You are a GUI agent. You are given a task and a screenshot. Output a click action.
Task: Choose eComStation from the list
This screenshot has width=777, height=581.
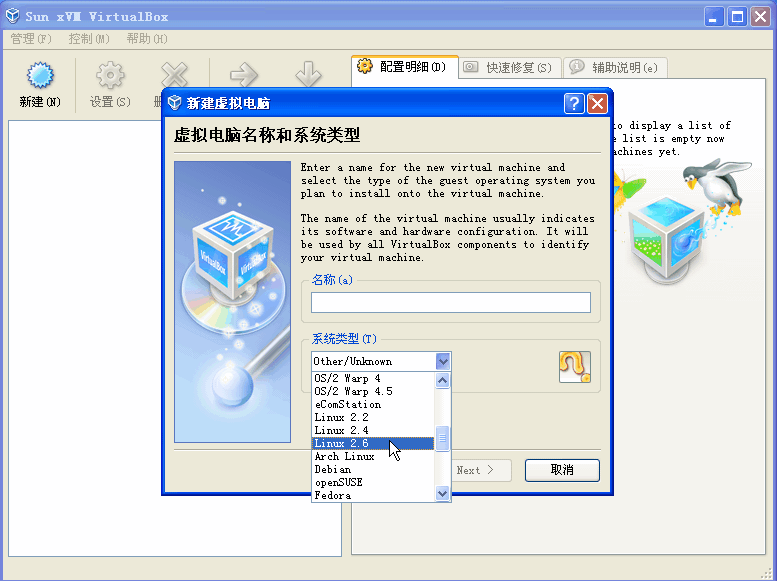[x=373, y=404]
